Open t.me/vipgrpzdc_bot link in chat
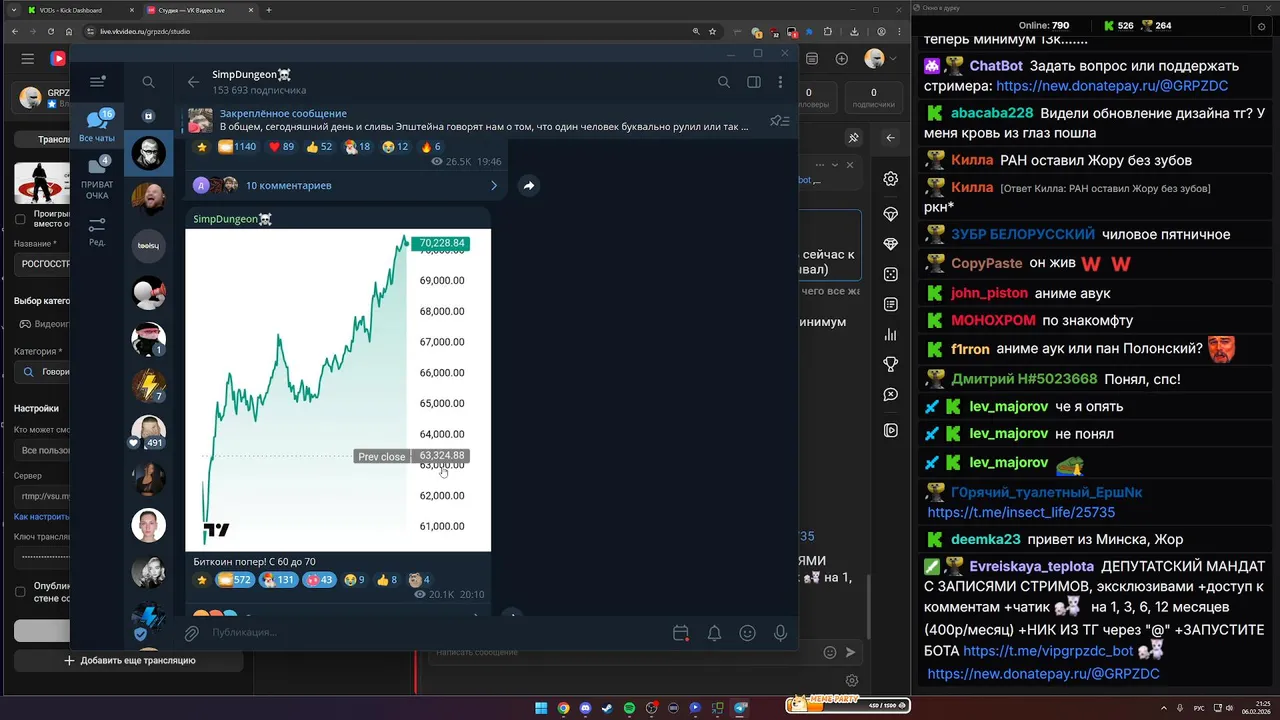Viewport: 1280px width, 720px height. [1048, 651]
